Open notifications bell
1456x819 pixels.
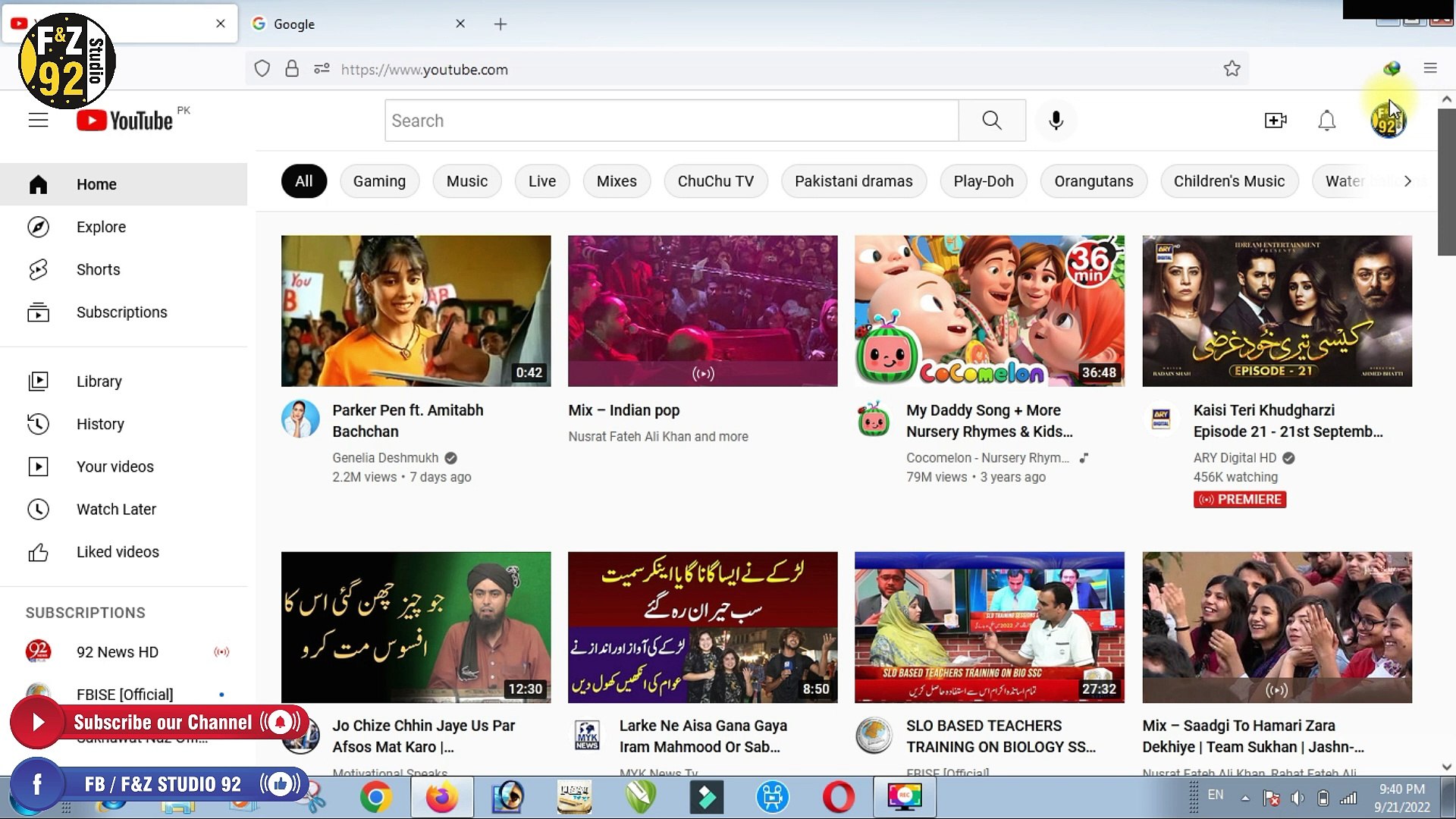point(1326,121)
